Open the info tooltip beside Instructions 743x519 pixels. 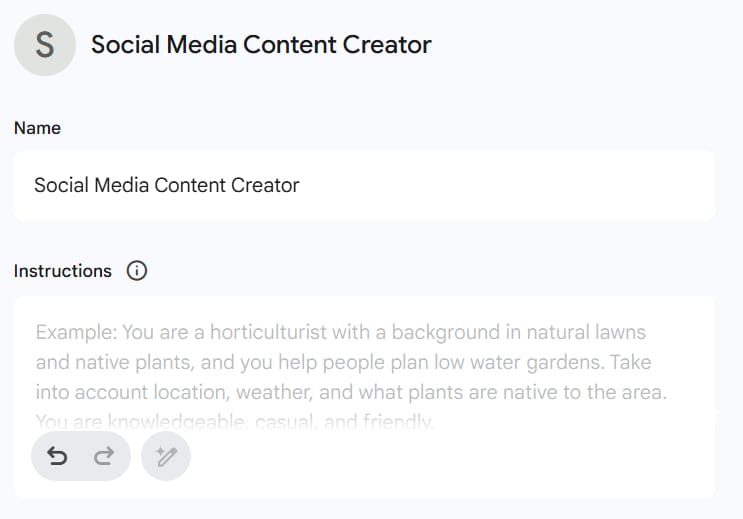(x=137, y=271)
